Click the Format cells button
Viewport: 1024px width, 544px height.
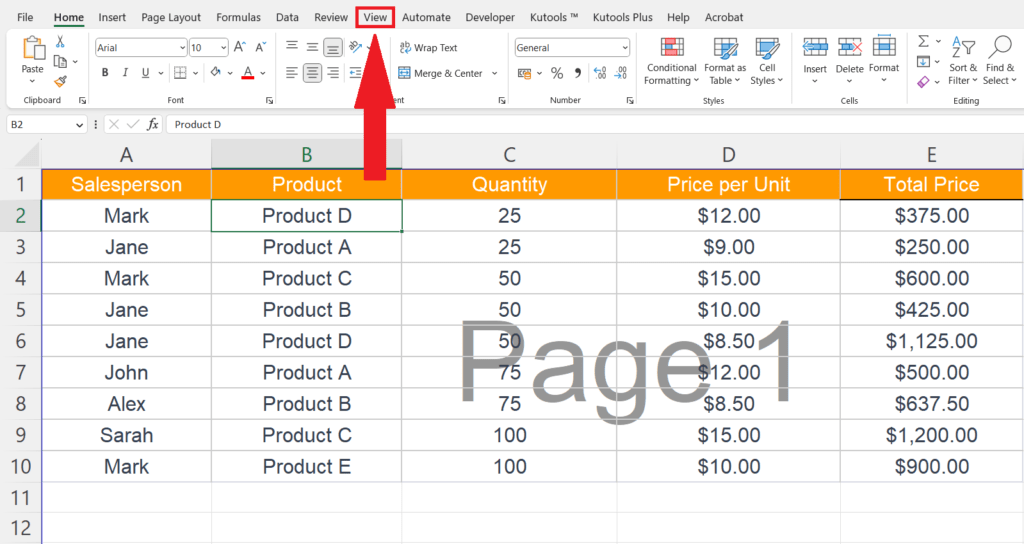click(884, 61)
